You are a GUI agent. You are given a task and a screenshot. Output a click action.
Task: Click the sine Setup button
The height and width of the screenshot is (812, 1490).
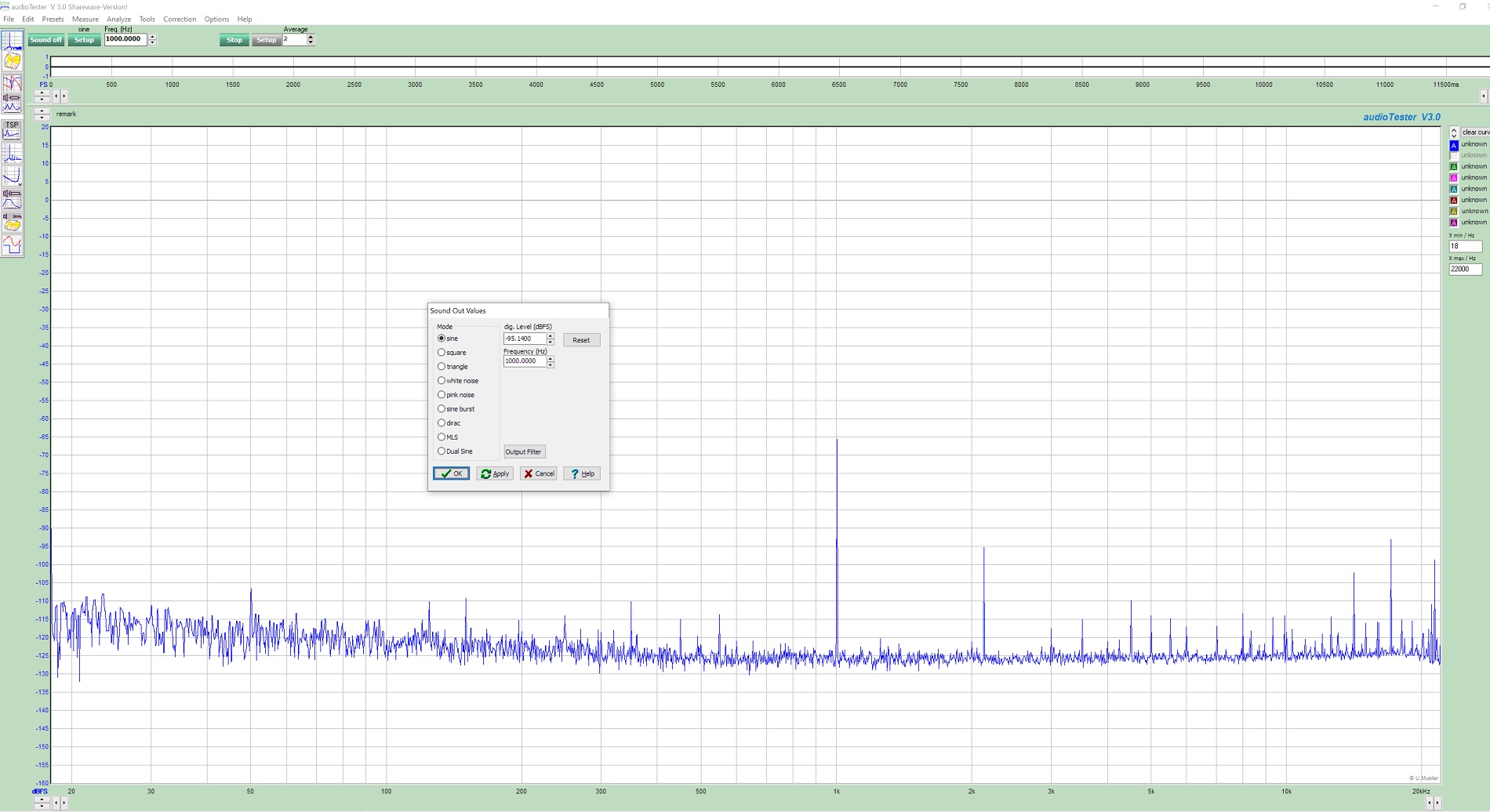tap(84, 40)
